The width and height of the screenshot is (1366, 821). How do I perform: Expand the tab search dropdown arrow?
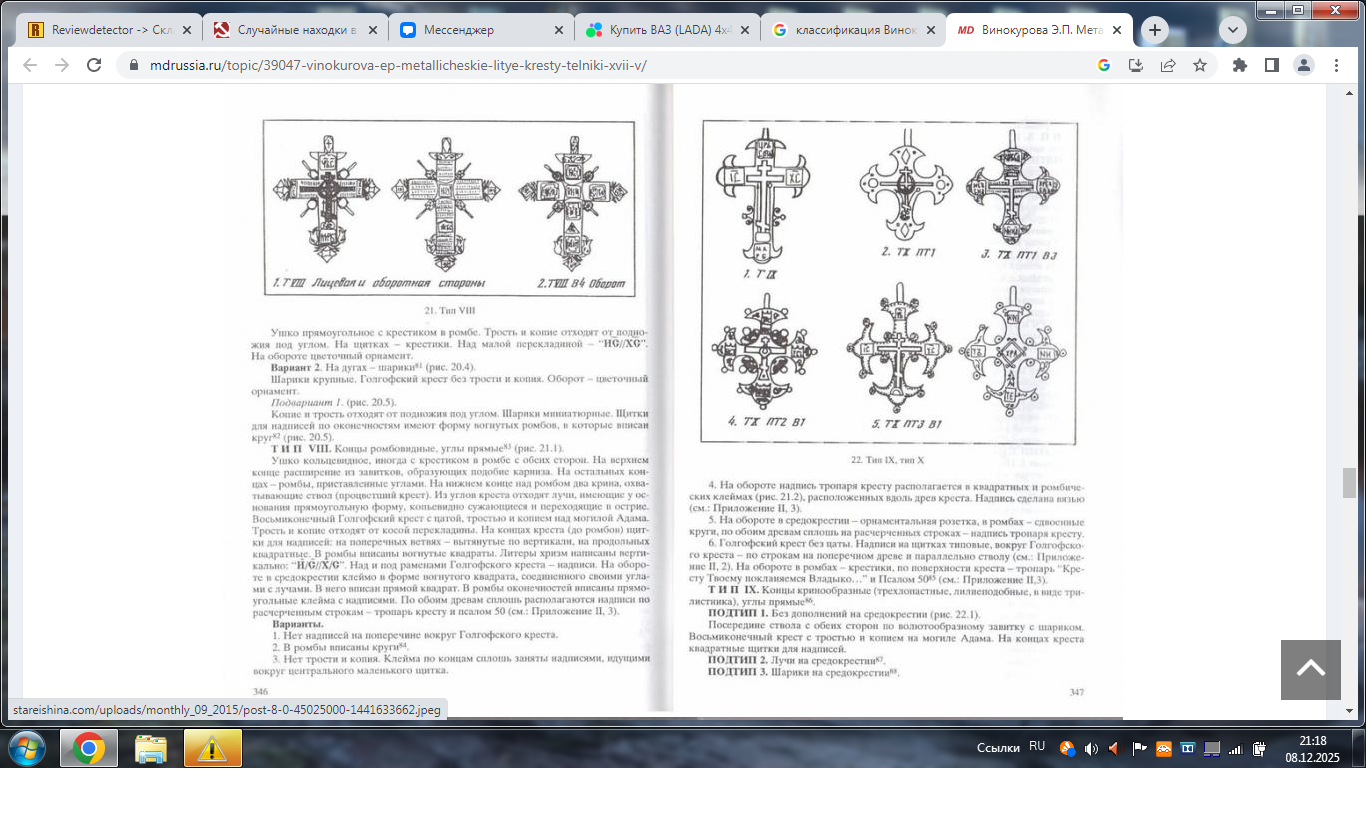1232,30
